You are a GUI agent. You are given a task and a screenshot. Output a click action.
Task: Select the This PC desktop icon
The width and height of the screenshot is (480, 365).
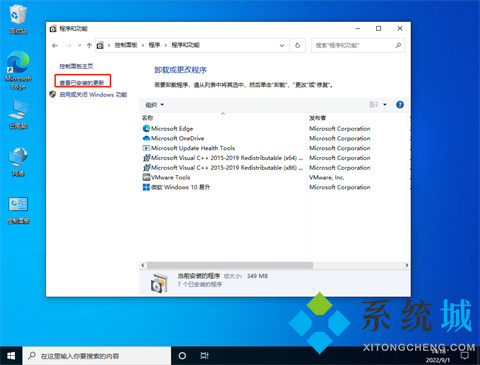pyautogui.click(x=18, y=115)
